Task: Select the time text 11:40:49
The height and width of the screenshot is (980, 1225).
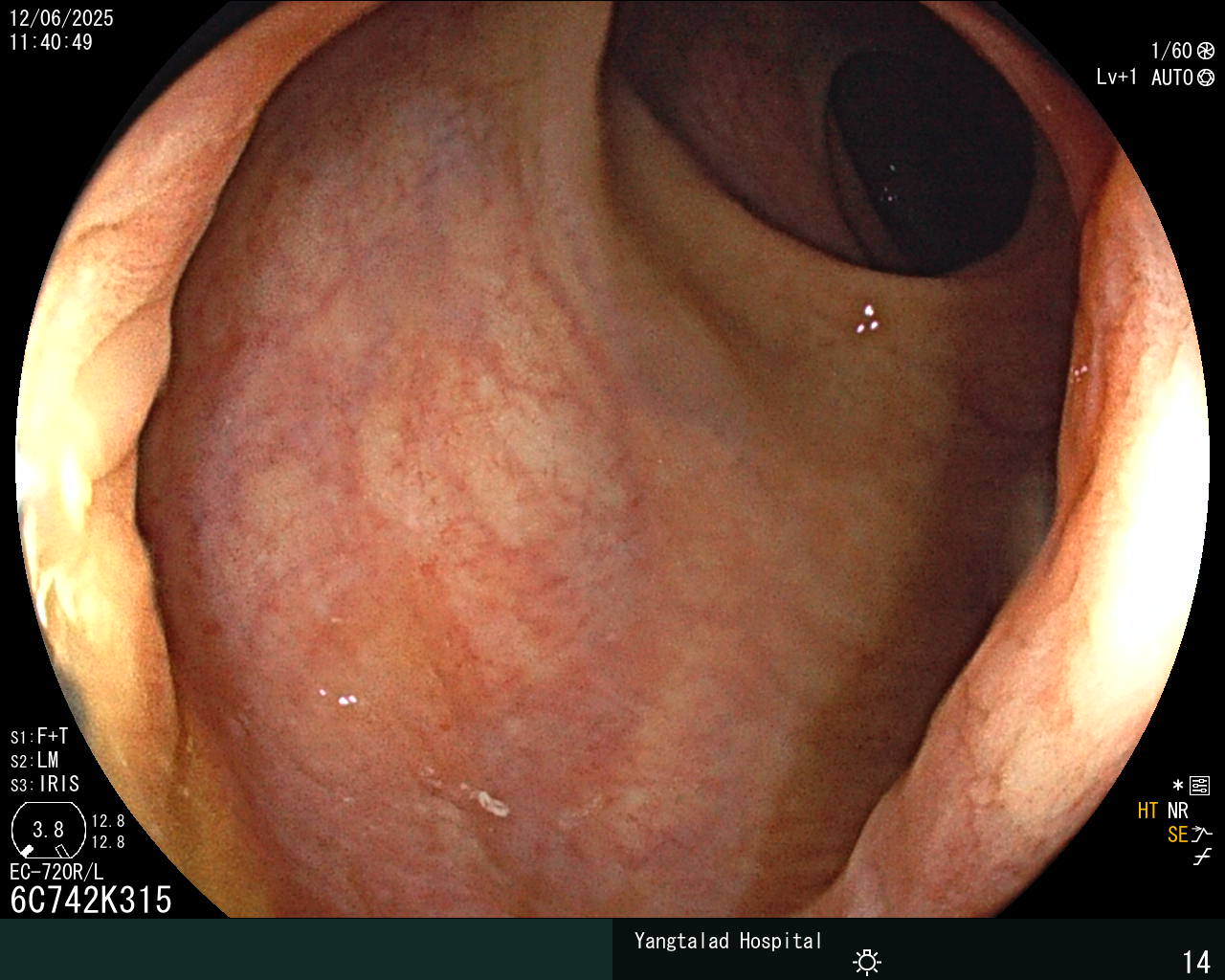Action: coord(51,42)
